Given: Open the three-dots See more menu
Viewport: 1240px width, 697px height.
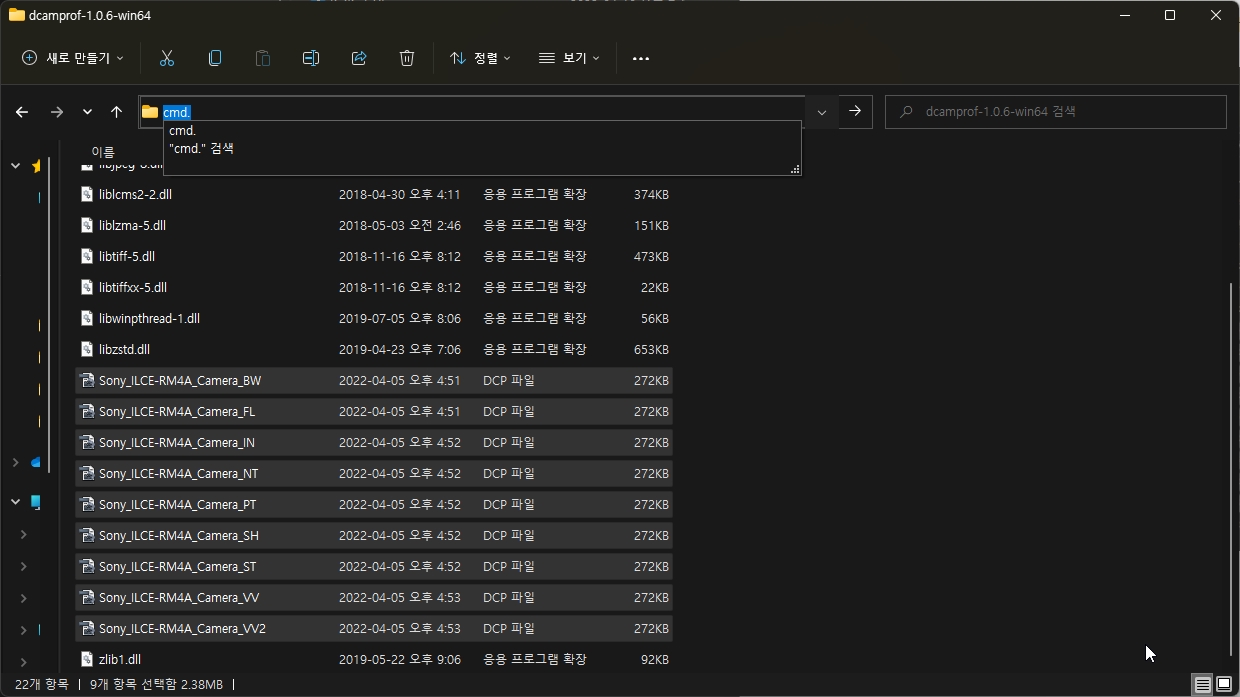Looking at the screenshot, I should [x=641, y=58].
